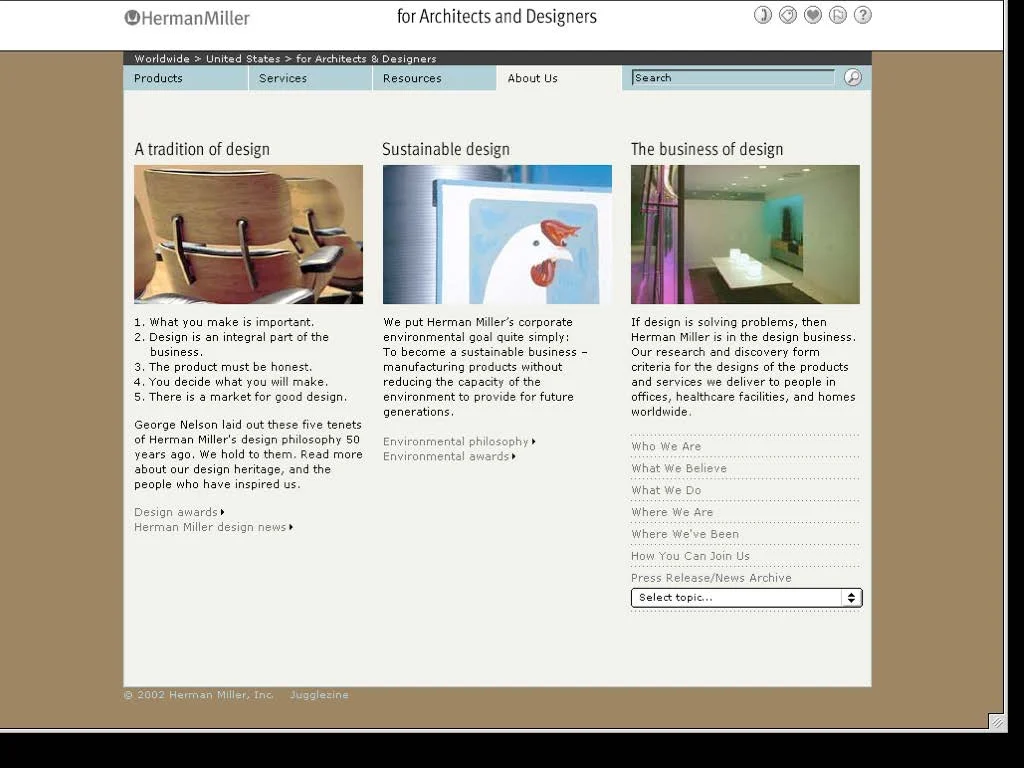This screenshot has height=768, width=1024.
Task: Open the Where We've Been link
Action: pos(685,534)
